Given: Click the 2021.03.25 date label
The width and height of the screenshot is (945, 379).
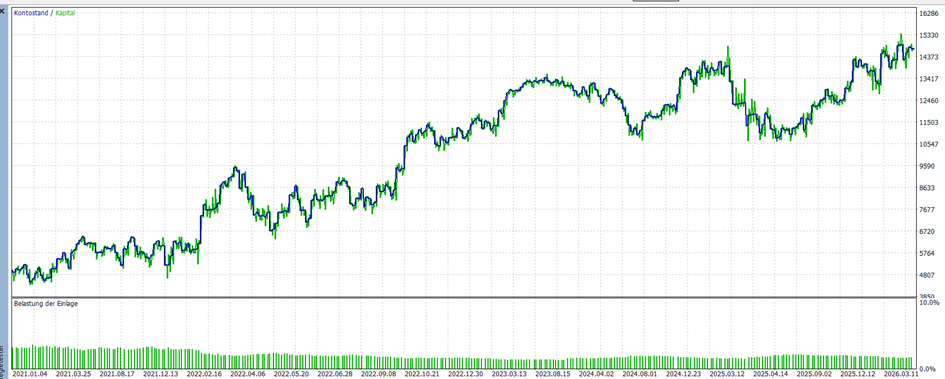Looking at the screenshot, I should (74, 374).
